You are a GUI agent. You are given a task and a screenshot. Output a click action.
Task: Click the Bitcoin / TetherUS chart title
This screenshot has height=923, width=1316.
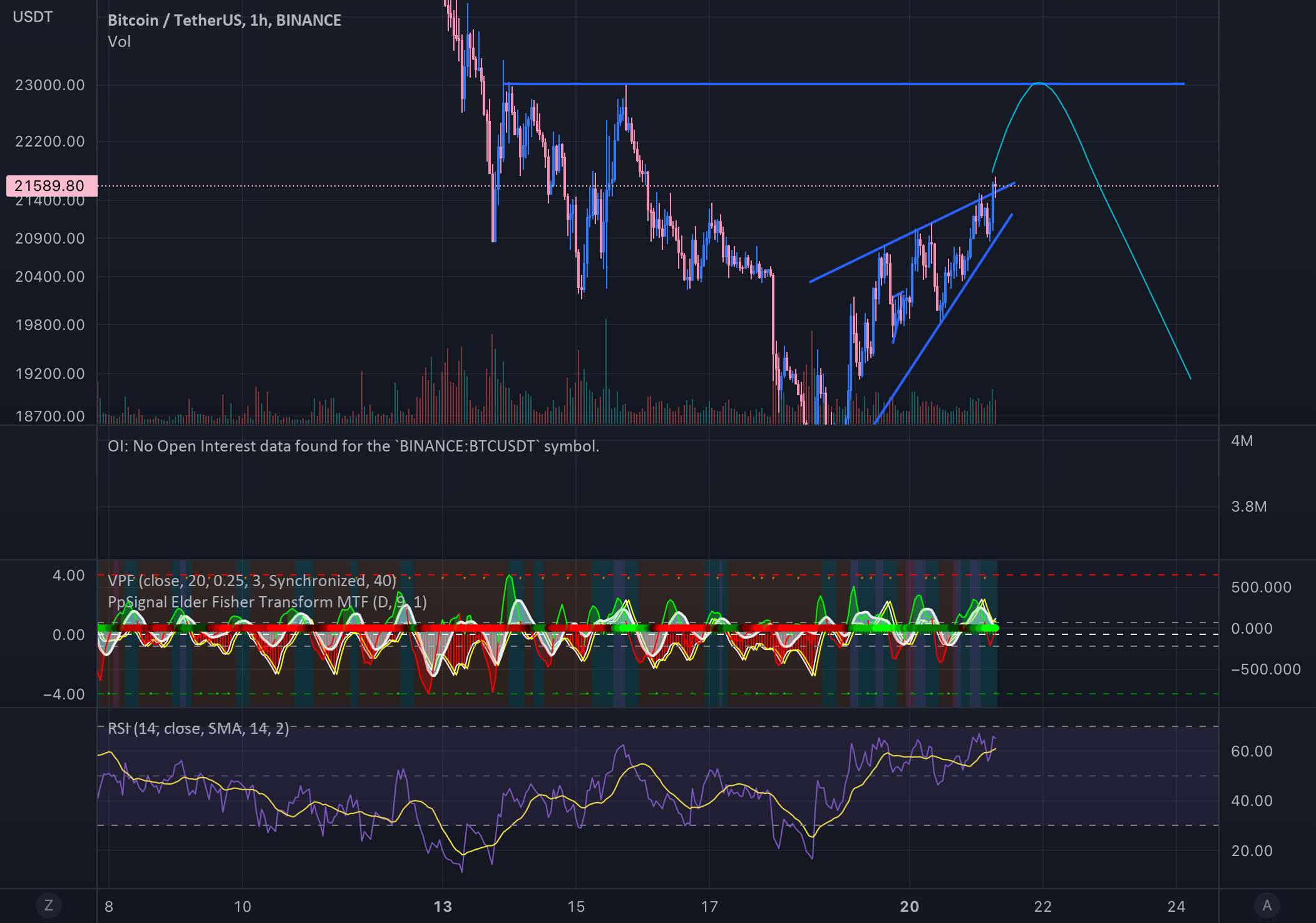click(224, 20)
